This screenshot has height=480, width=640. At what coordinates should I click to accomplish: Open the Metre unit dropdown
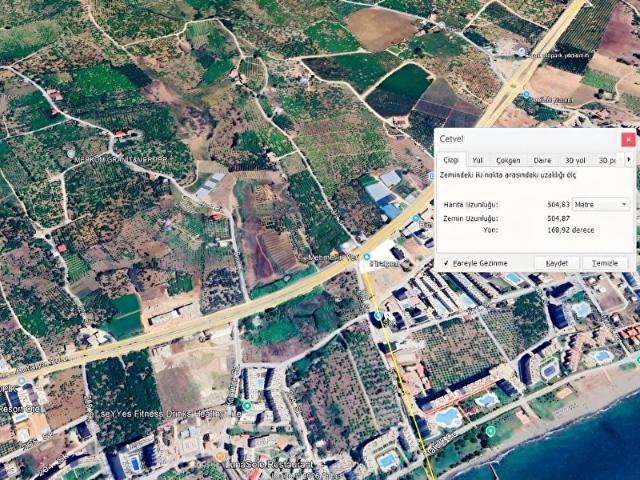[x=601, y=204]
